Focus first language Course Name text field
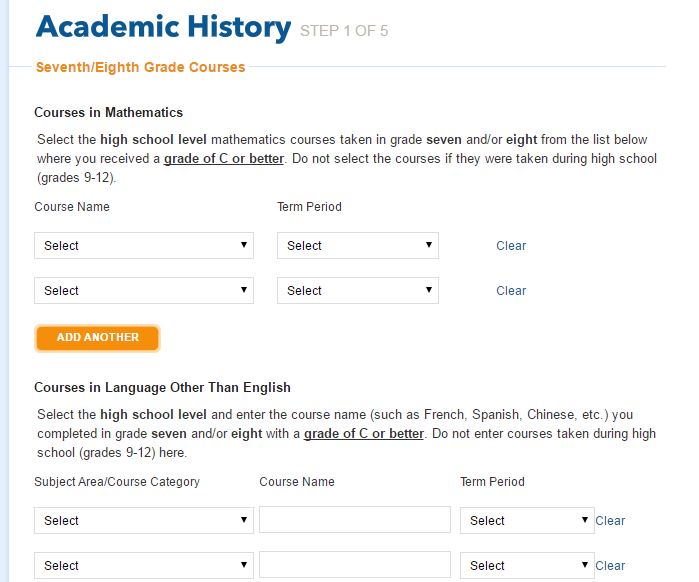Screen dimensions: 699x582 (x=355, y=520)
